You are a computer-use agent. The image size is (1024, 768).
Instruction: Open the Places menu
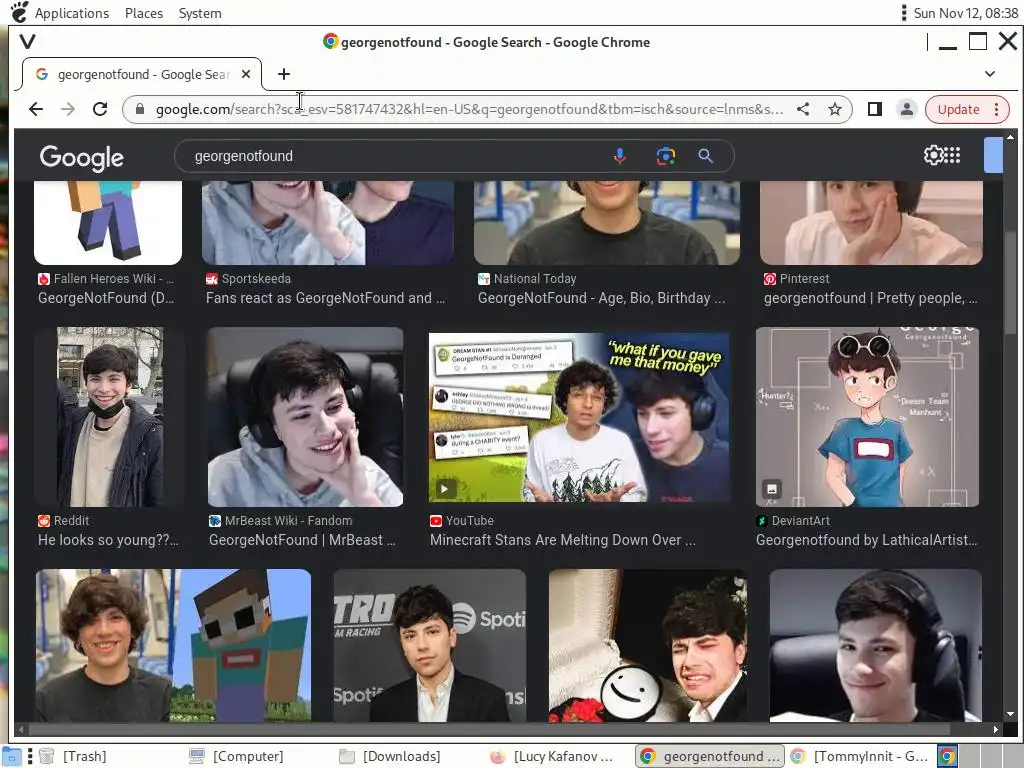point(144,13)
